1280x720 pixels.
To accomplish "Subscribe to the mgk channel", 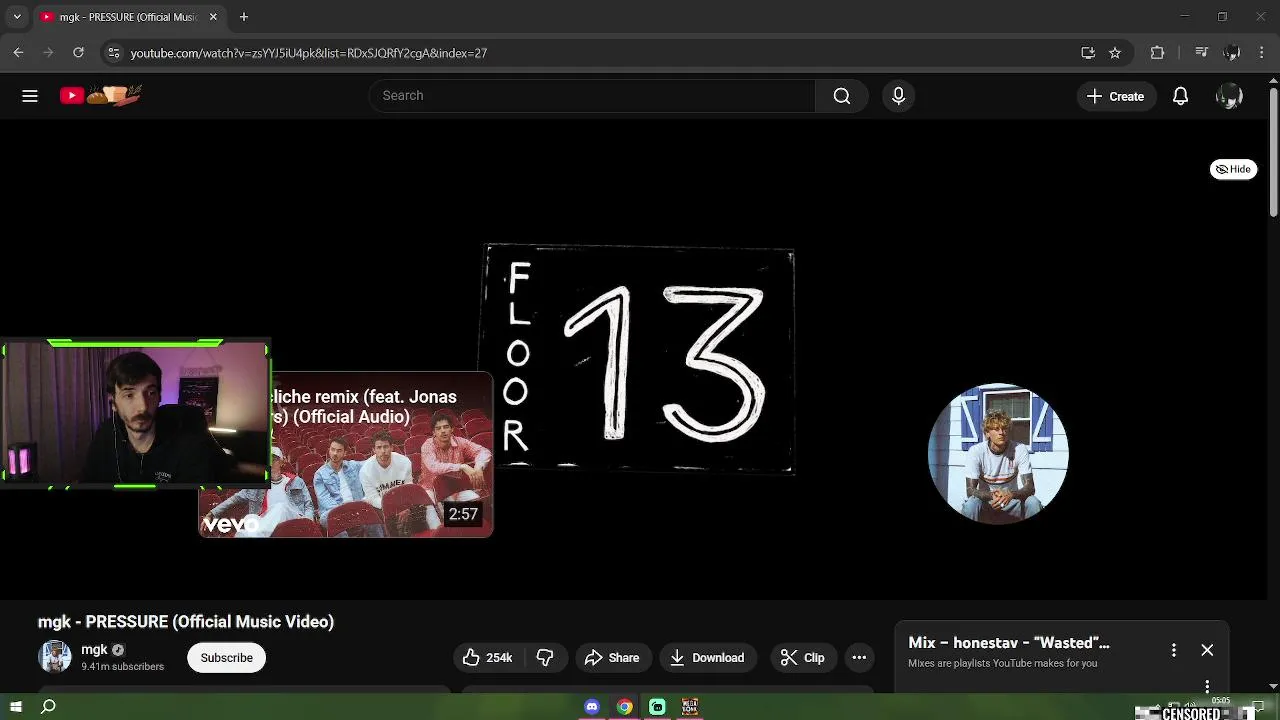I will pos(226,657).
